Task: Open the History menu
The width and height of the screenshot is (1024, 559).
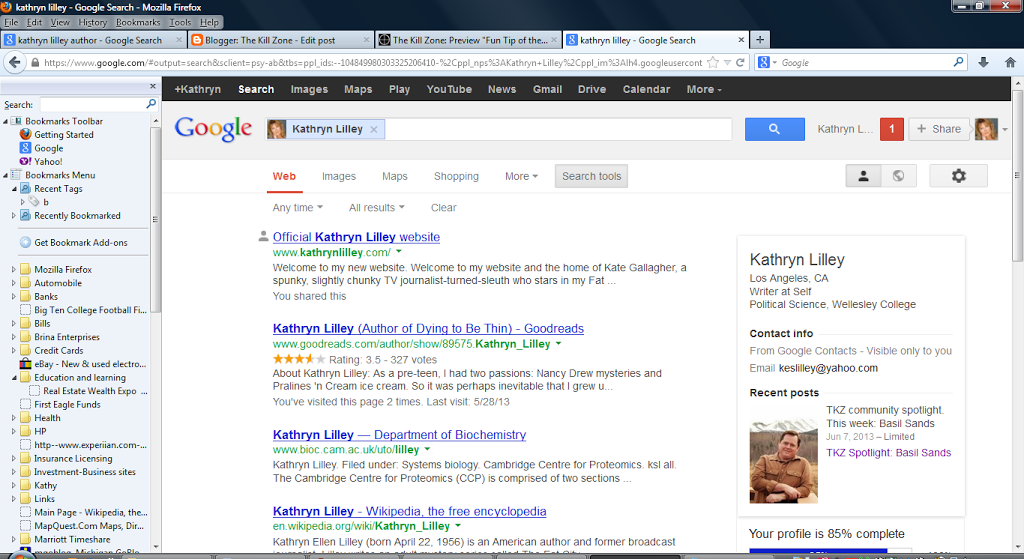Action: 92,22
